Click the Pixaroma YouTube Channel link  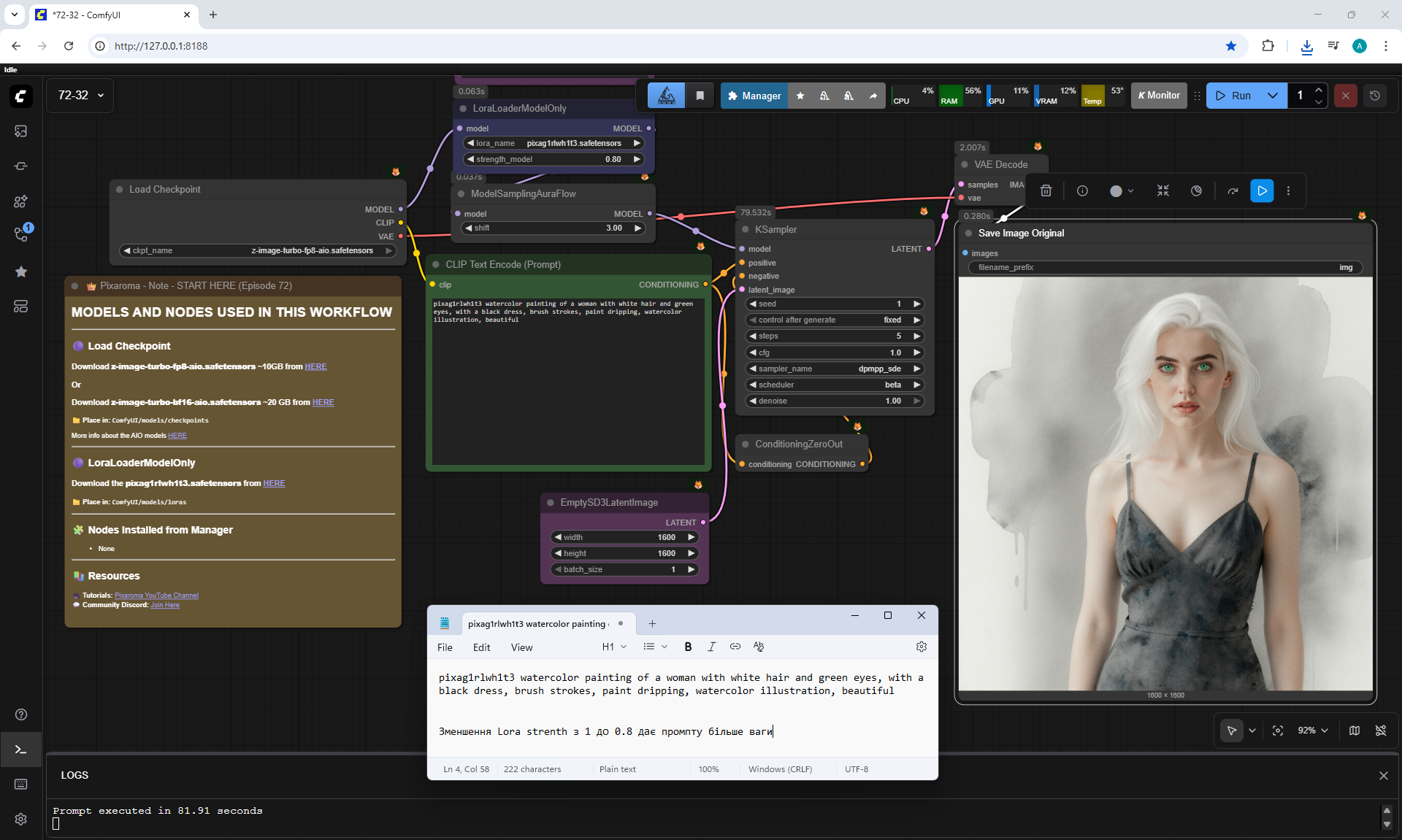point(156,596)
